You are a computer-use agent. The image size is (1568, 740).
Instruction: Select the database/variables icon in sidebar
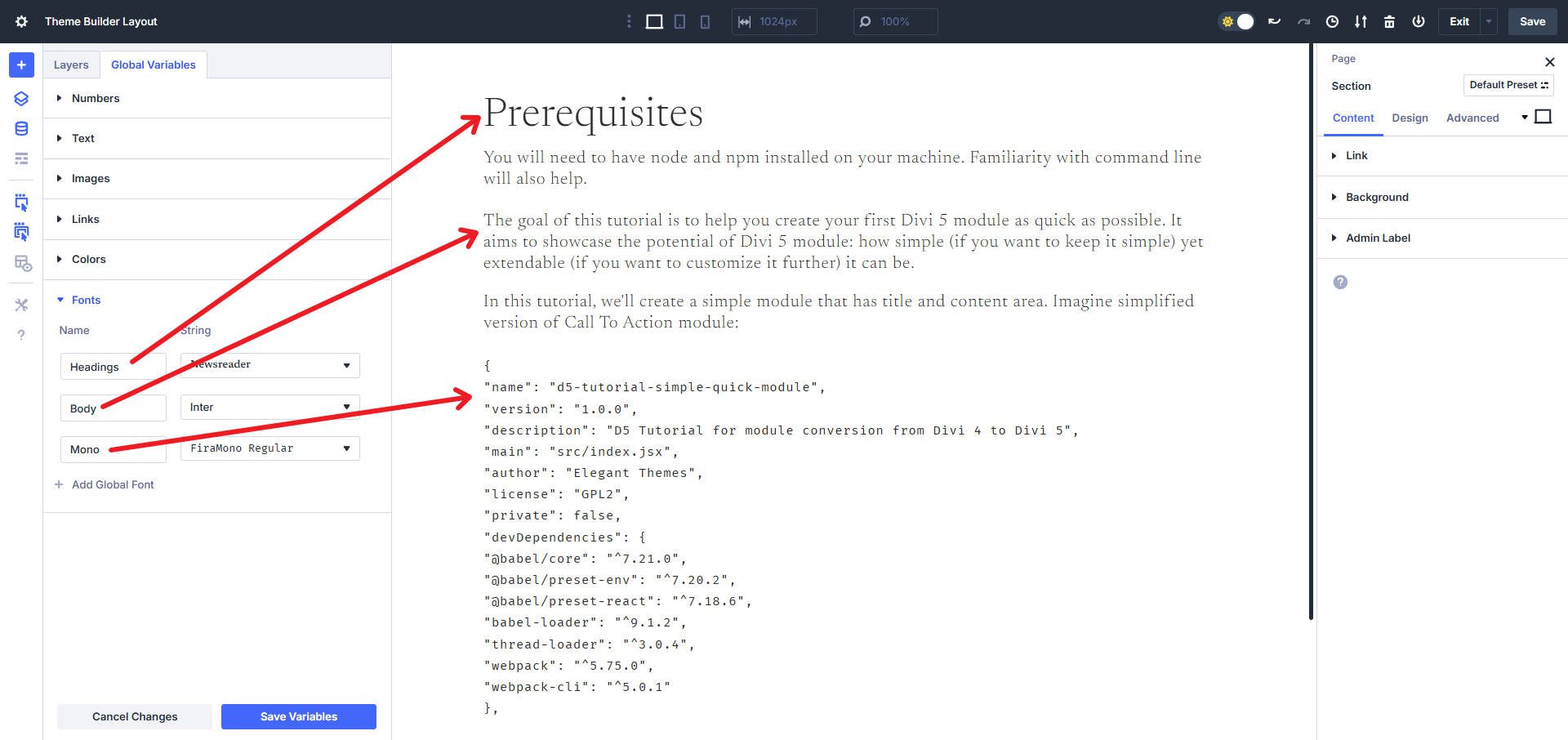(21, 128)
